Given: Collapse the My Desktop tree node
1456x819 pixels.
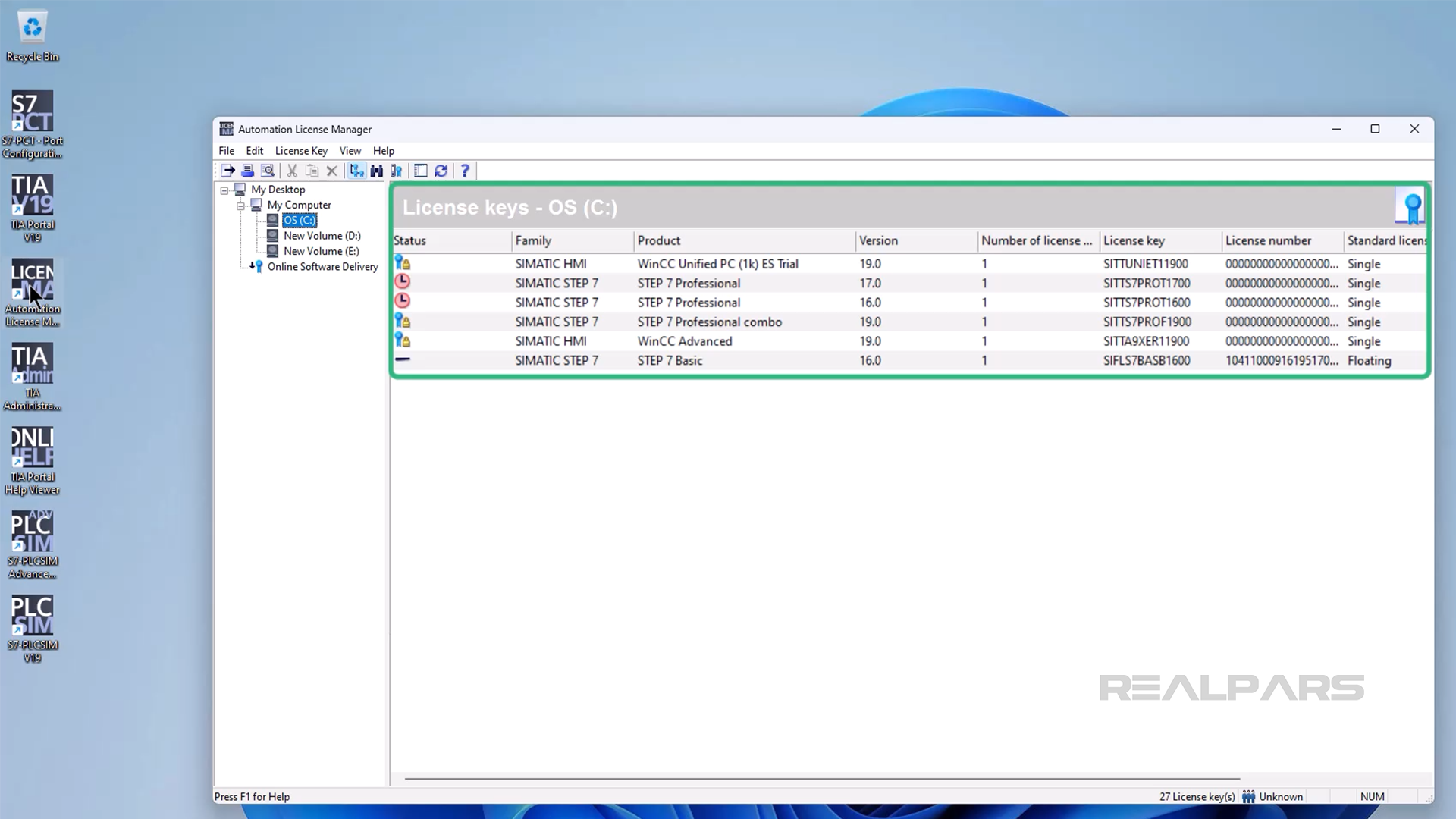Looking at the screenshot, I should point(224,190).
